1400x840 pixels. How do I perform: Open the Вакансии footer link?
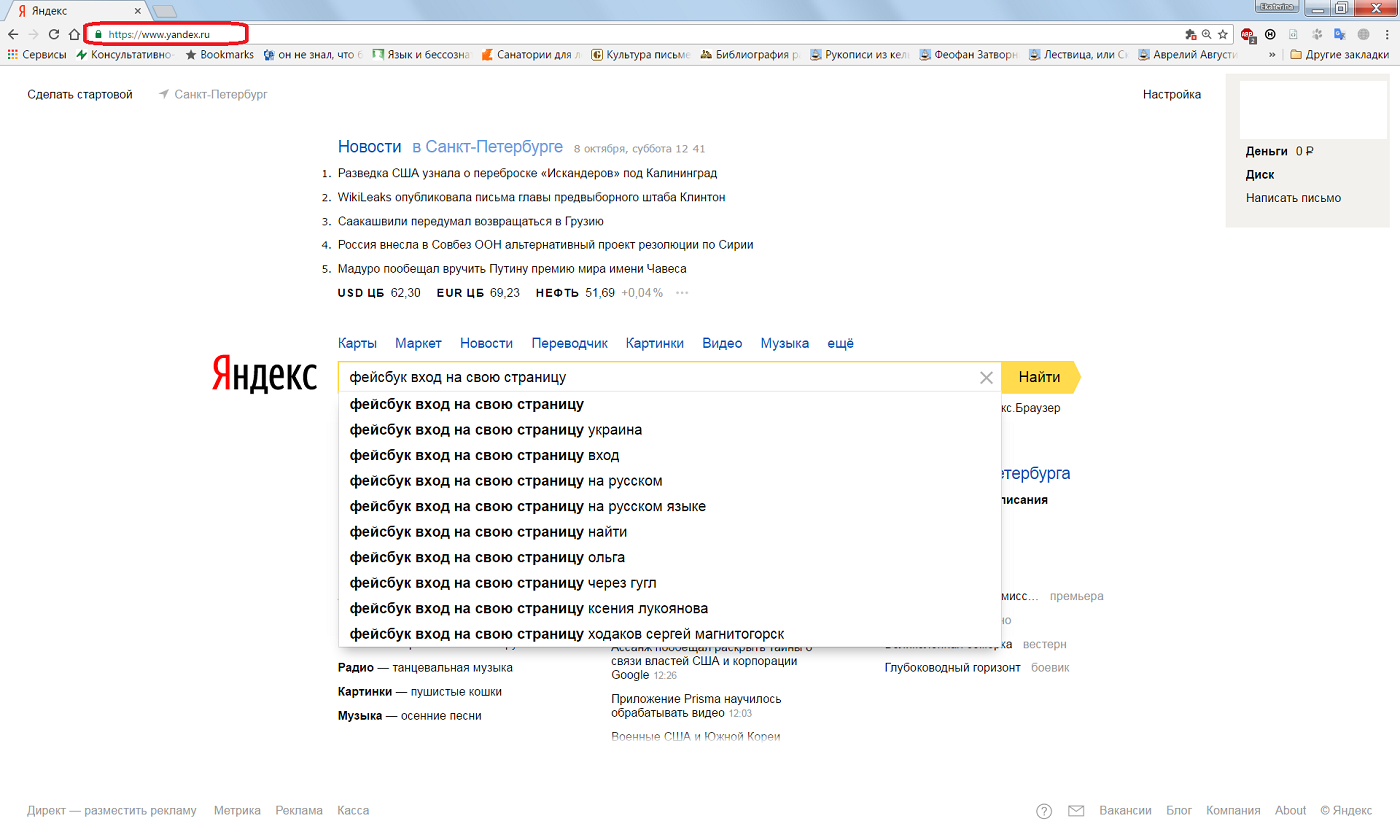click(1125, 811)
